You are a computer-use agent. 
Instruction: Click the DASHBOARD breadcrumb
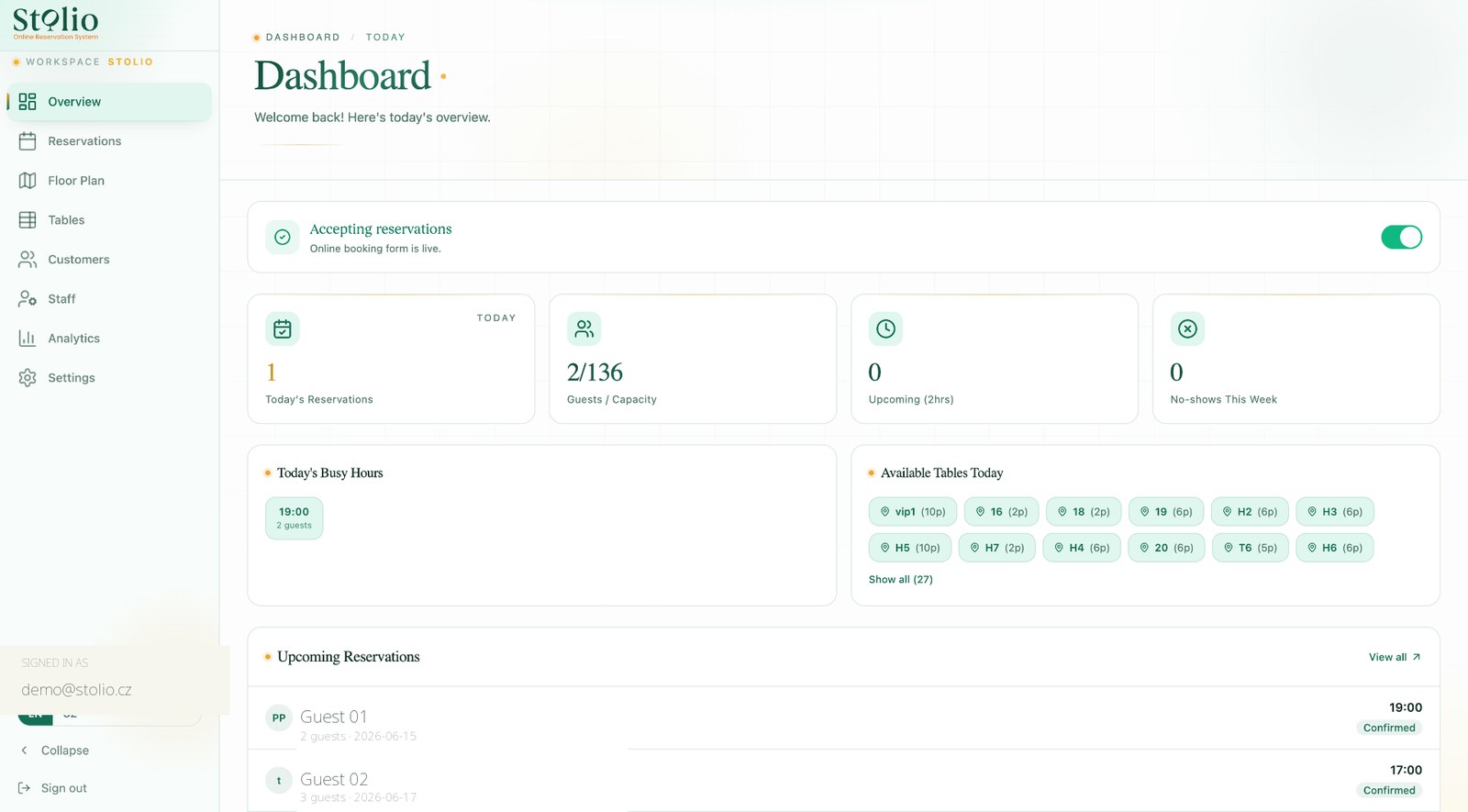click(x=303, y=38)
